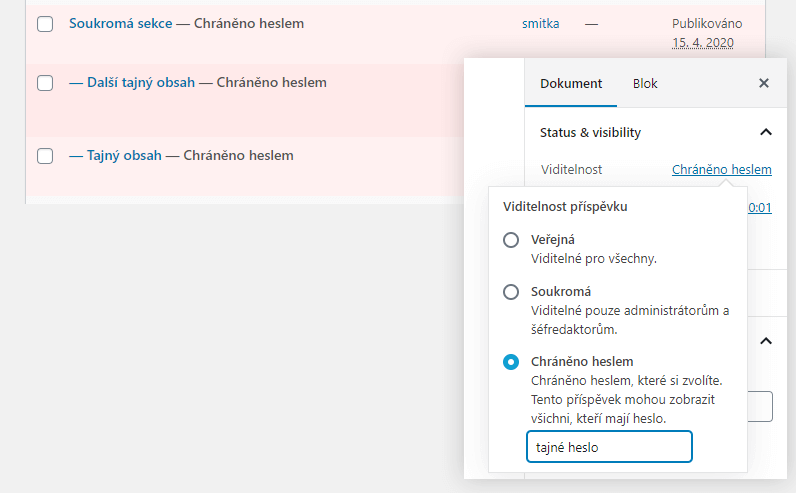This screenshot has height=493, width=796.
Task: Open the Dokument tab
Action: (571, 83)
